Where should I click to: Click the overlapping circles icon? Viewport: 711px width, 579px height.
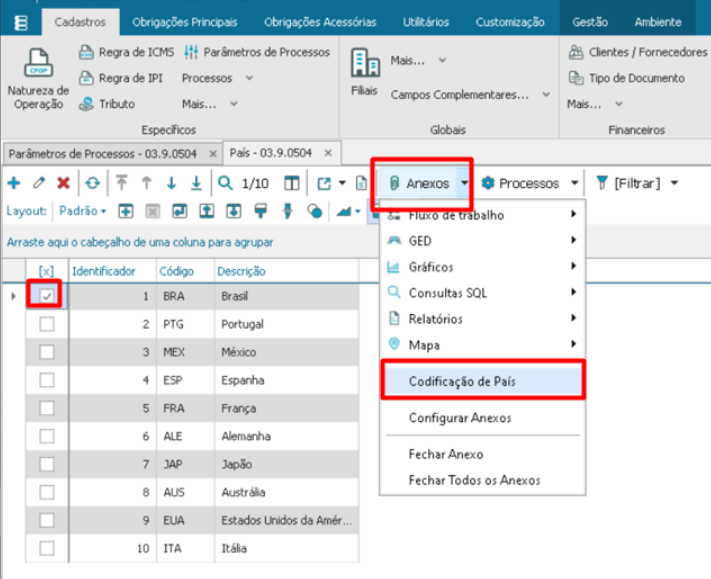click(315, 211)
